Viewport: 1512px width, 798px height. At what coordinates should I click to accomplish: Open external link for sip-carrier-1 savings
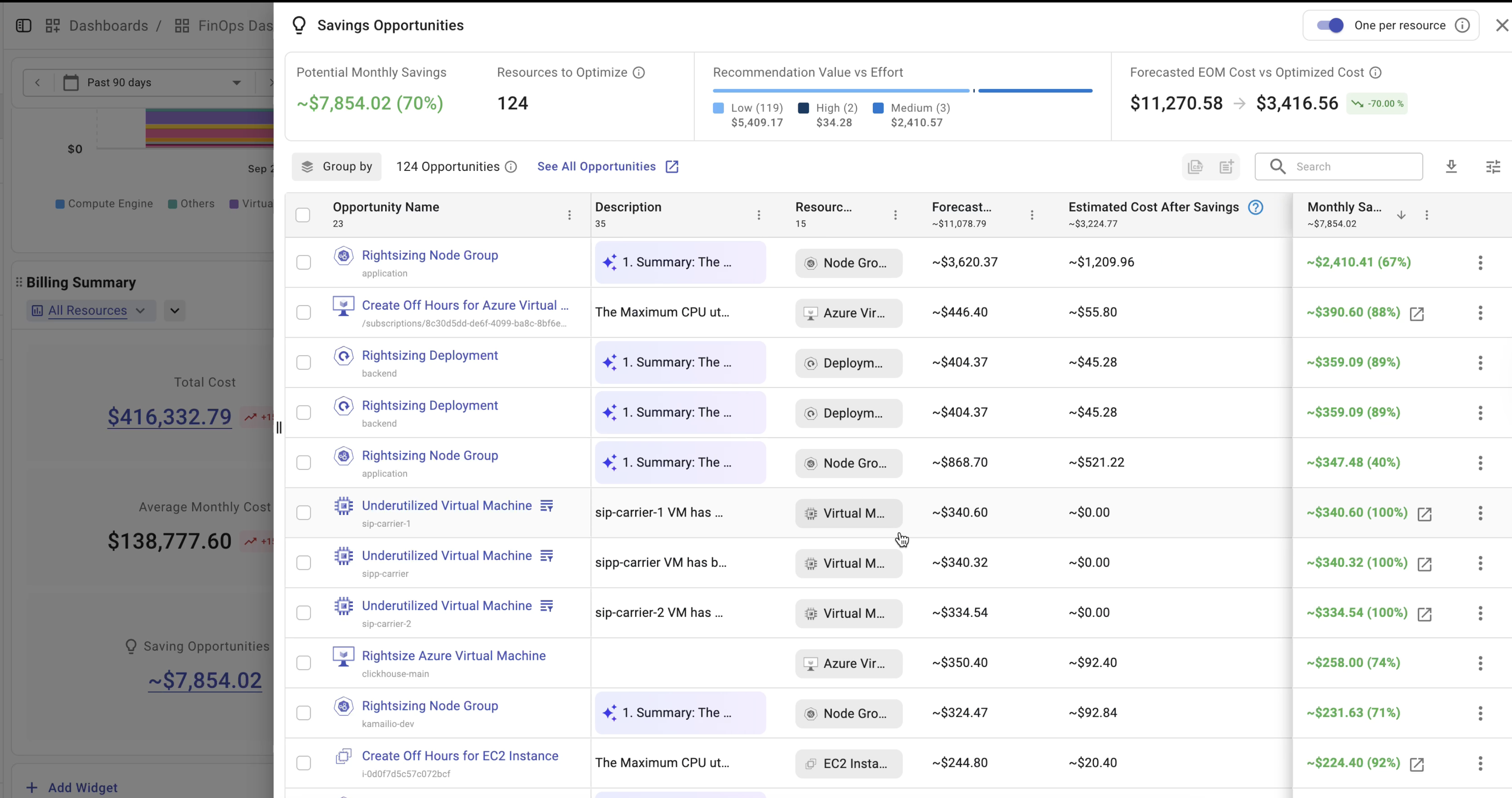pos(1424,514)
